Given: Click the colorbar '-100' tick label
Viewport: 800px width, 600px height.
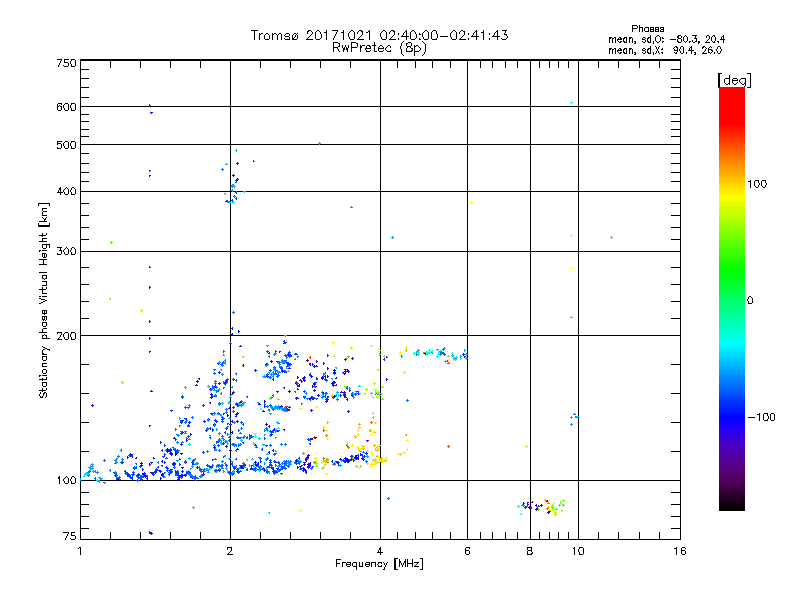Looking at the screenshot, I should [x=761, y=417].
